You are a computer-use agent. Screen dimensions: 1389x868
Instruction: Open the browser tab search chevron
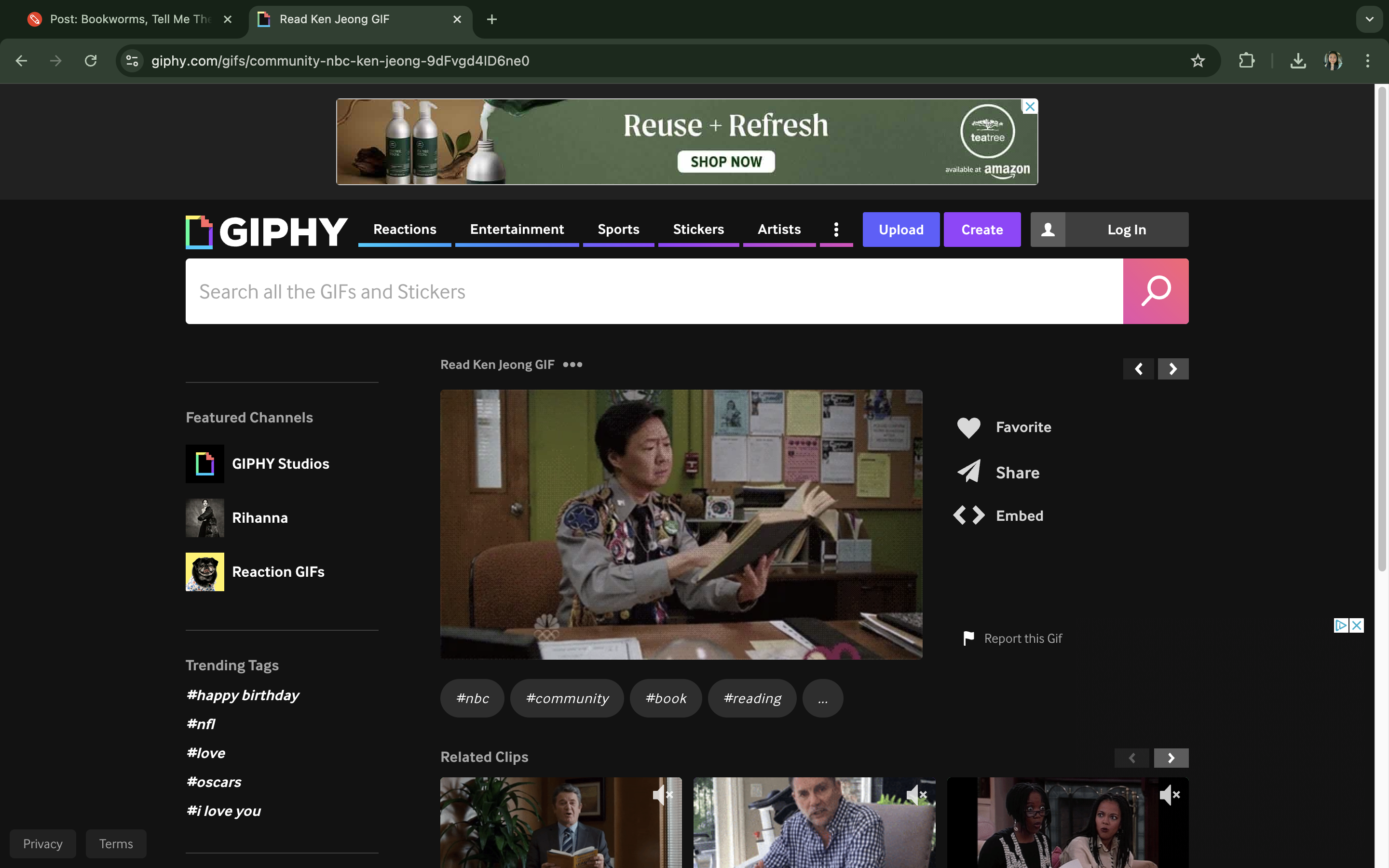[x=1370, y=19]
